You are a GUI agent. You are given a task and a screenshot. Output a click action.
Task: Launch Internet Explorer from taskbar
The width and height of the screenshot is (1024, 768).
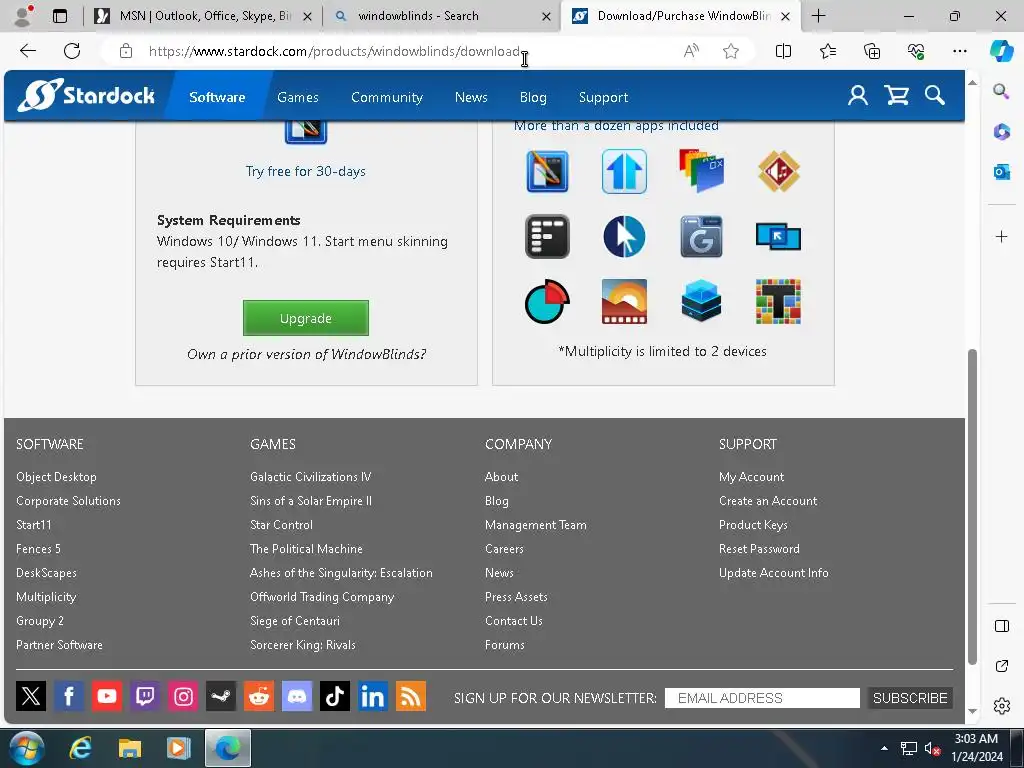pos(80,748)
